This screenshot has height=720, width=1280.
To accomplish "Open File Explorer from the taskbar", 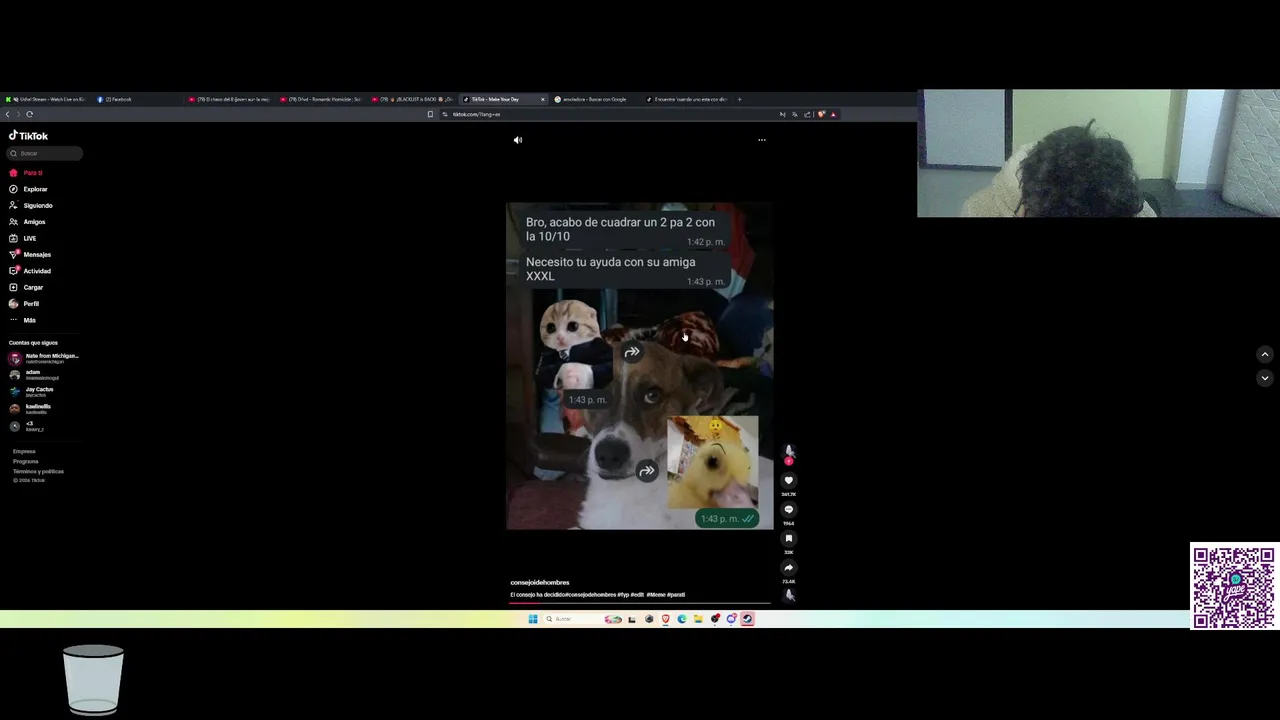I will click(698, 619).
